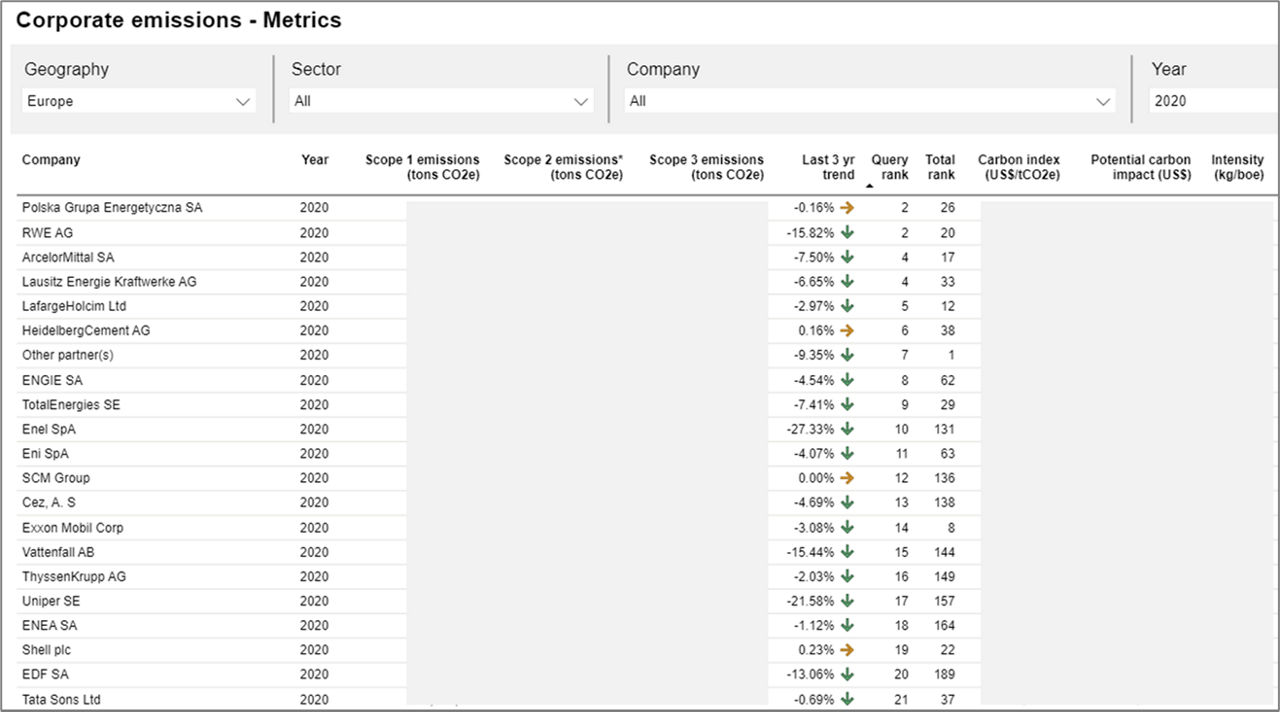The width and height of the screenshot is (1280, 712).
Task: Click the down trend arrow for ENGIE SA
Action: [x=847, y=380]
